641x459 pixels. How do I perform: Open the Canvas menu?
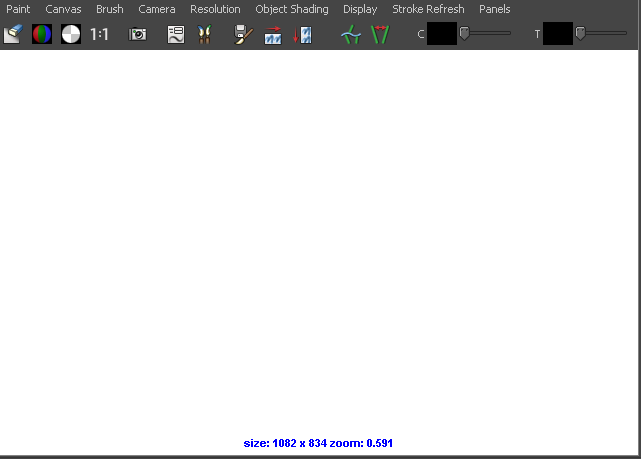[63, 9]
